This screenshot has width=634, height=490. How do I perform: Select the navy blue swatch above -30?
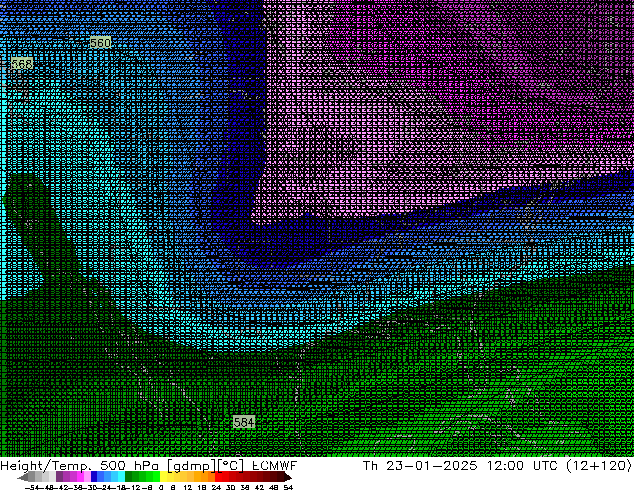(94, 477)
